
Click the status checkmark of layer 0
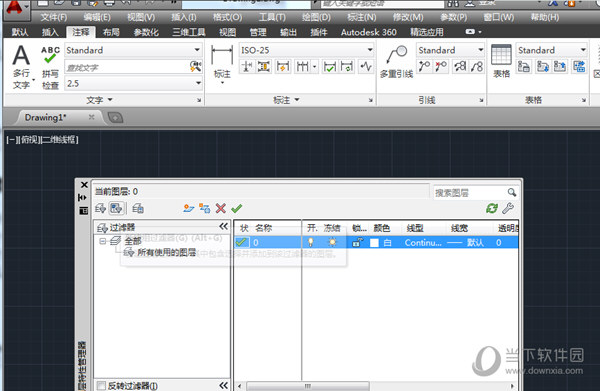click(241, 242)
